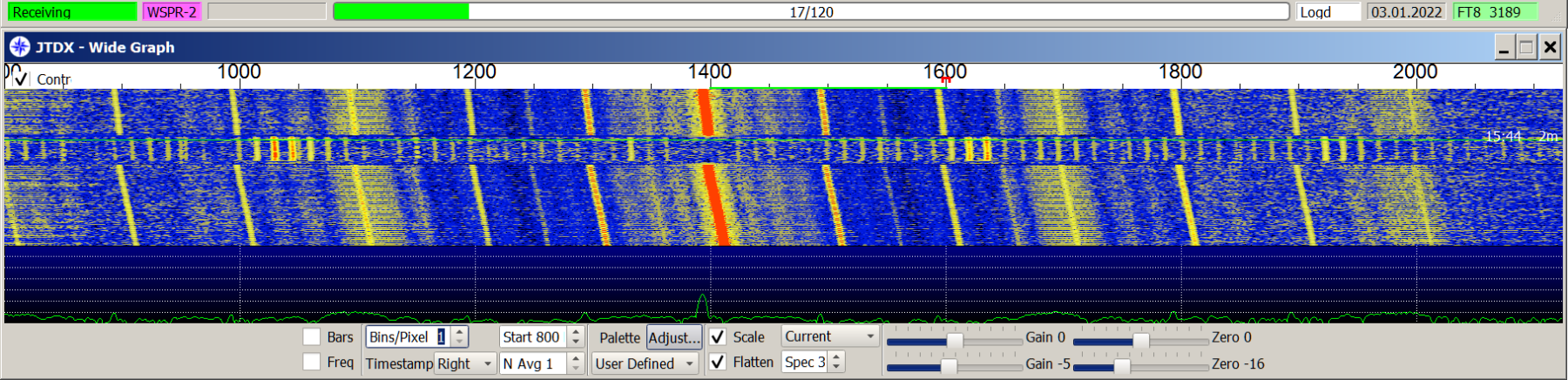Toggle the Contr checkbox at top left
The height and width of the screenshot is (380, 1568).
pyautogui.click(x=21, y=79)
